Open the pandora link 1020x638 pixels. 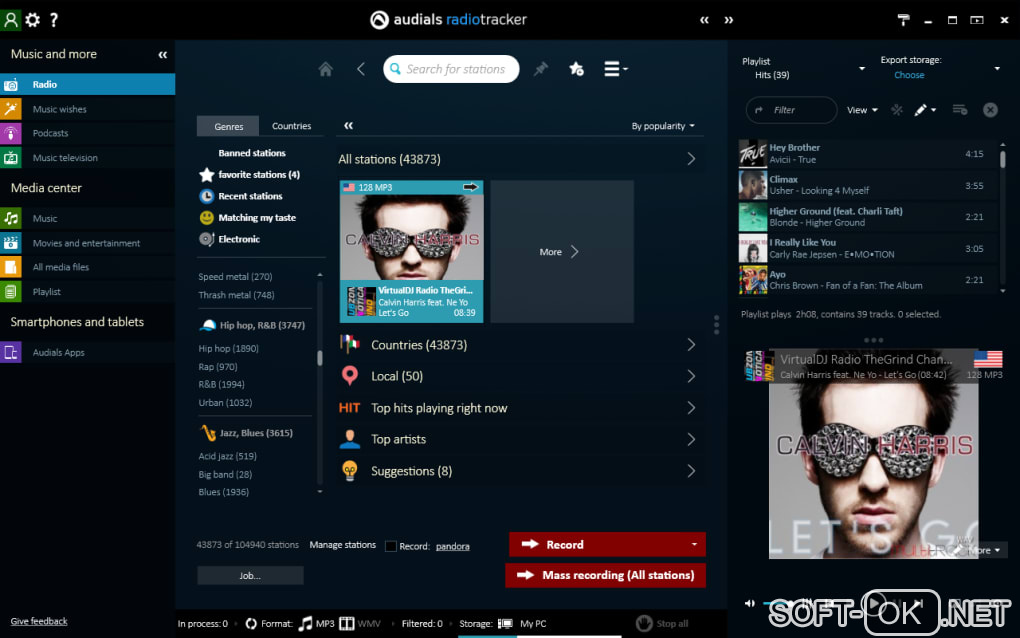453,546
